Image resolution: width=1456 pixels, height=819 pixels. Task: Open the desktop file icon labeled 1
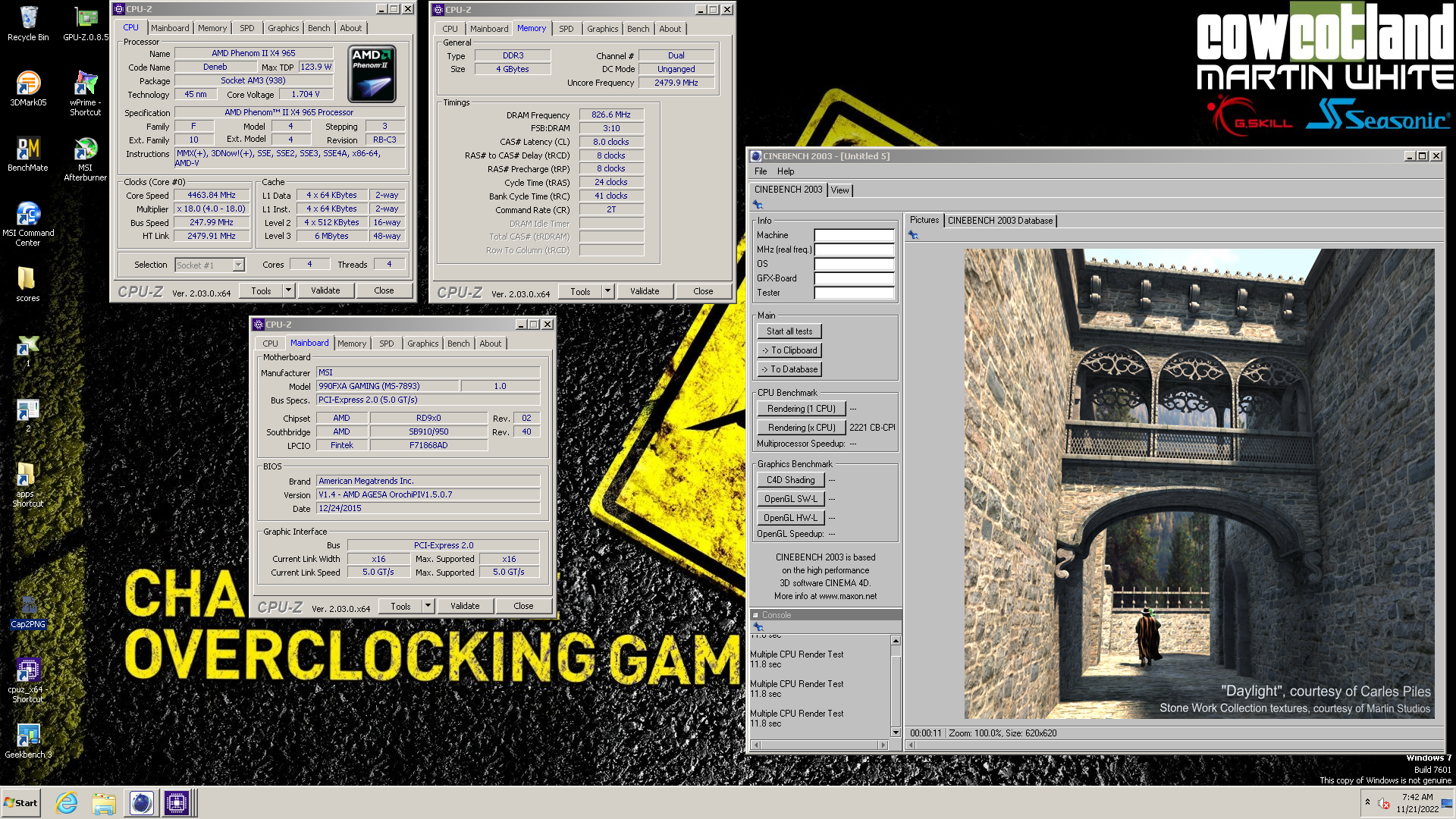[x=28, y=350]
